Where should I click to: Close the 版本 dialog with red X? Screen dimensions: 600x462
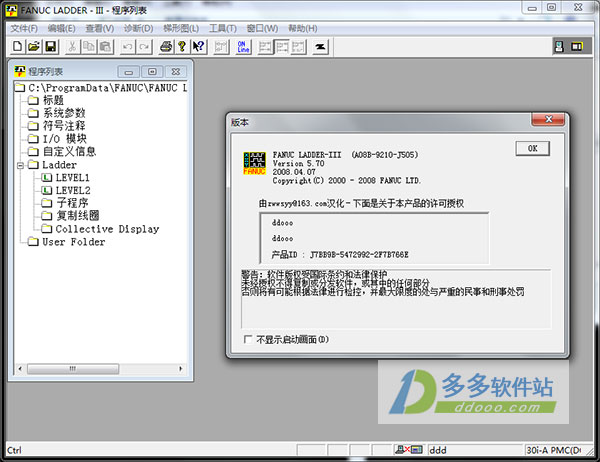coord(548,119)
